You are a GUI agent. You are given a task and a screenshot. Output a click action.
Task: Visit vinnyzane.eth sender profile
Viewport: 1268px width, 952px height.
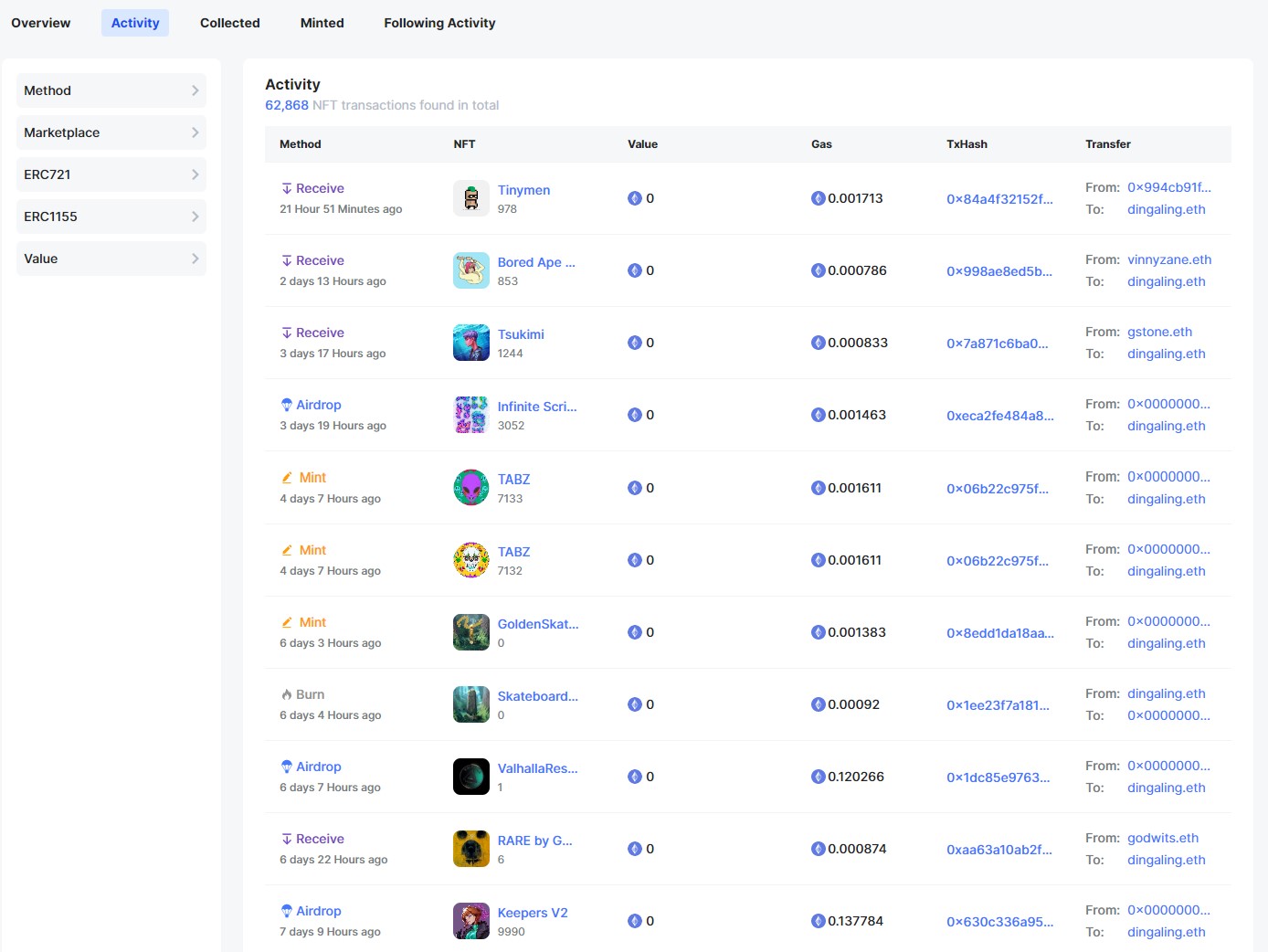pyautogui.click(x=1169, y=259)
